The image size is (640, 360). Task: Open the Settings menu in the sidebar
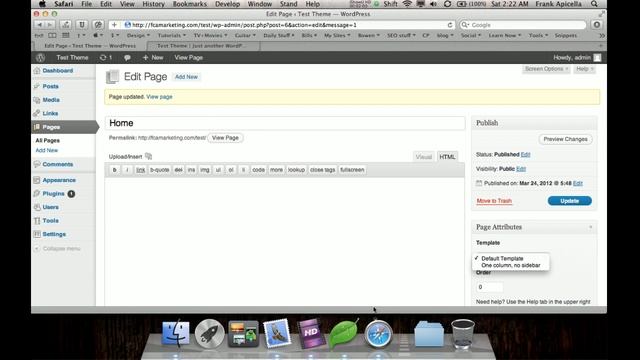[54, 234]
